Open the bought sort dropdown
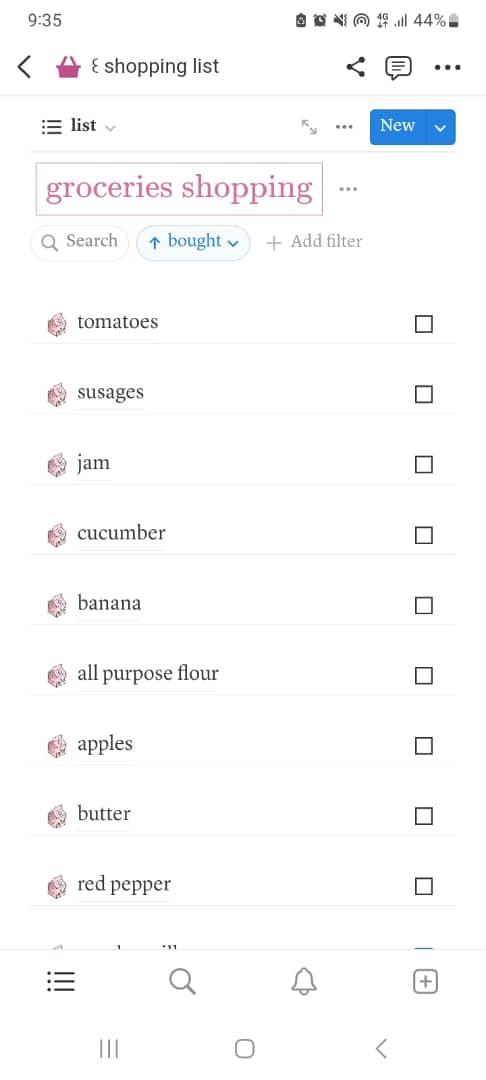The image size is (486, 1080). point(193,242)
